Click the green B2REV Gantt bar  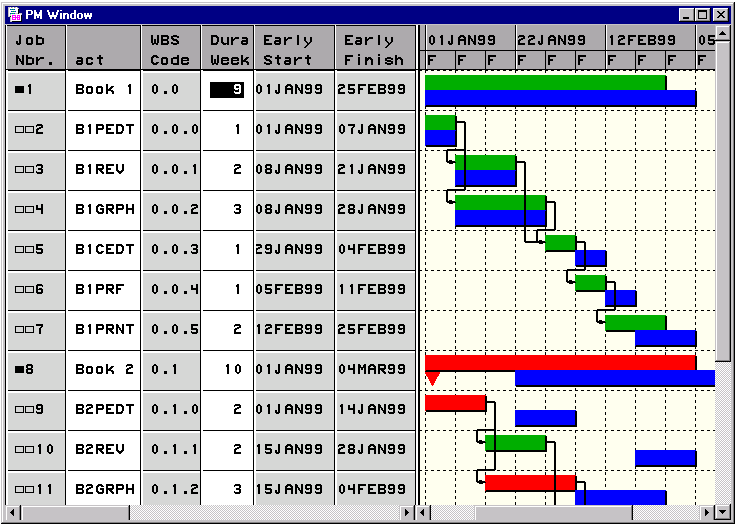515,443
